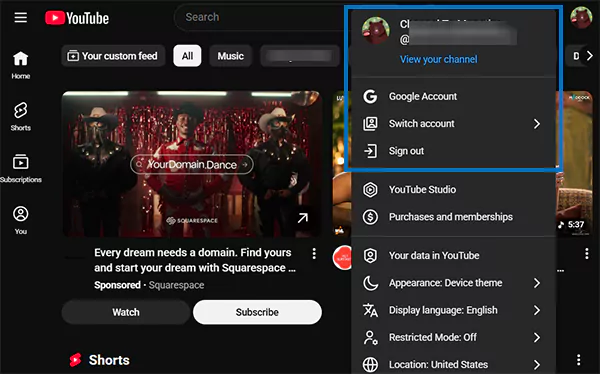Viewport: 600px width, 374px height.
Task: Expand Switch account chevron
Action: 537,124
